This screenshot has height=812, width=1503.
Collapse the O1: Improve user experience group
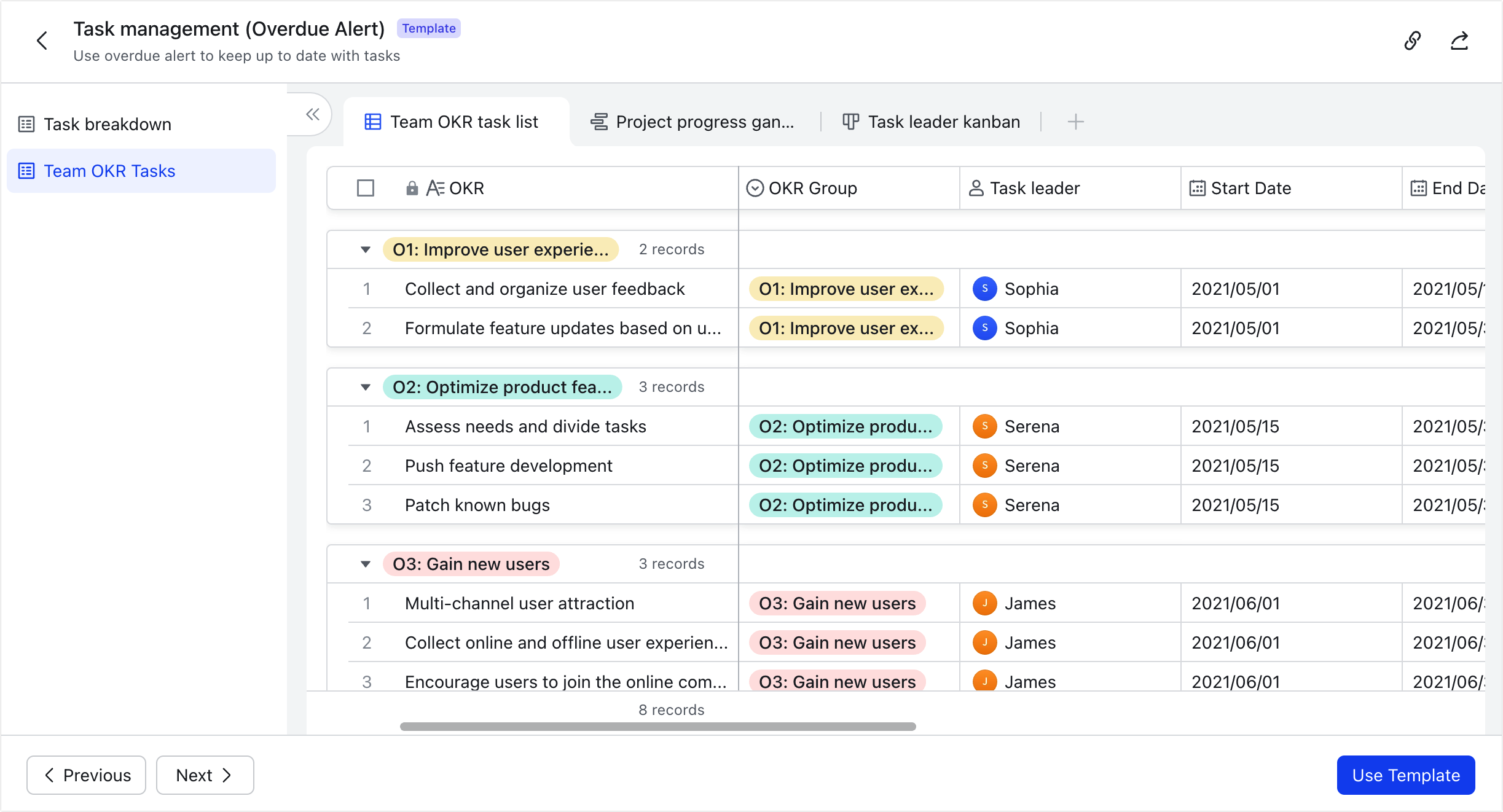(x=366, y=249)
